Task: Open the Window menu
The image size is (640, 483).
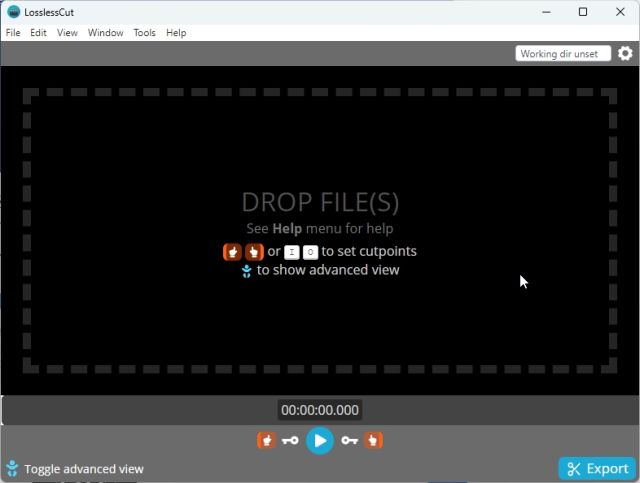Action: 105,33
